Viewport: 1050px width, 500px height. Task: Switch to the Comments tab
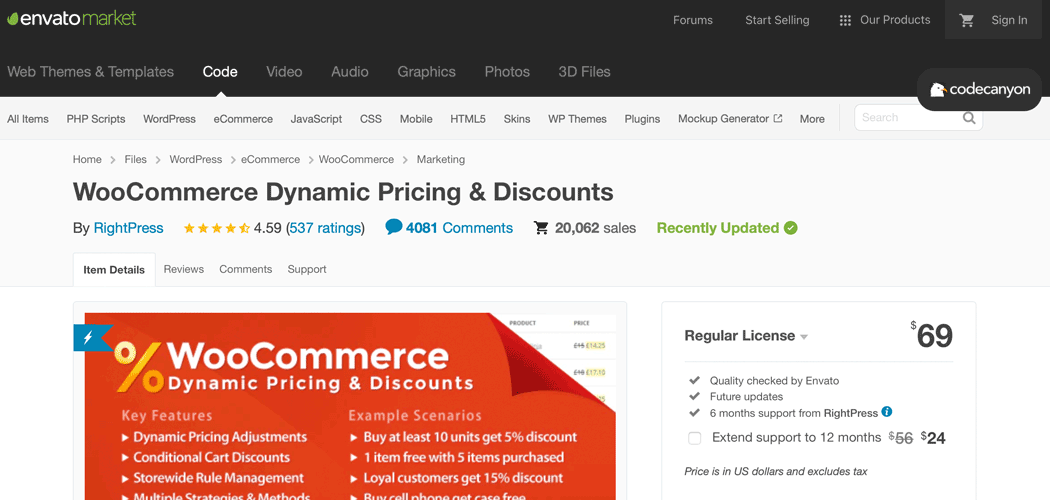pyautogui.click(x=246, y=269)
